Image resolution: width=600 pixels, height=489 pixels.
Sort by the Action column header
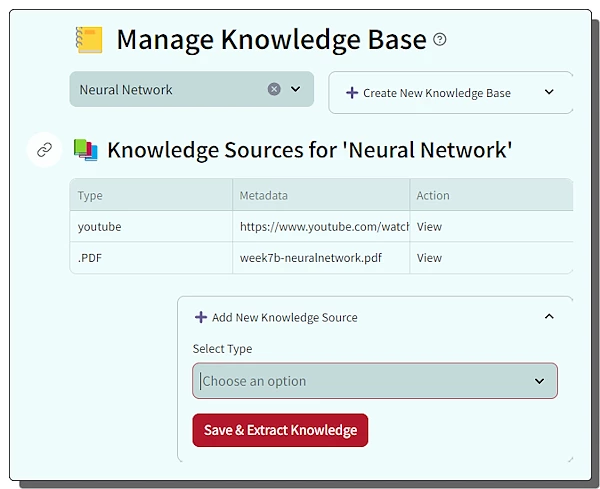point(491,195)
